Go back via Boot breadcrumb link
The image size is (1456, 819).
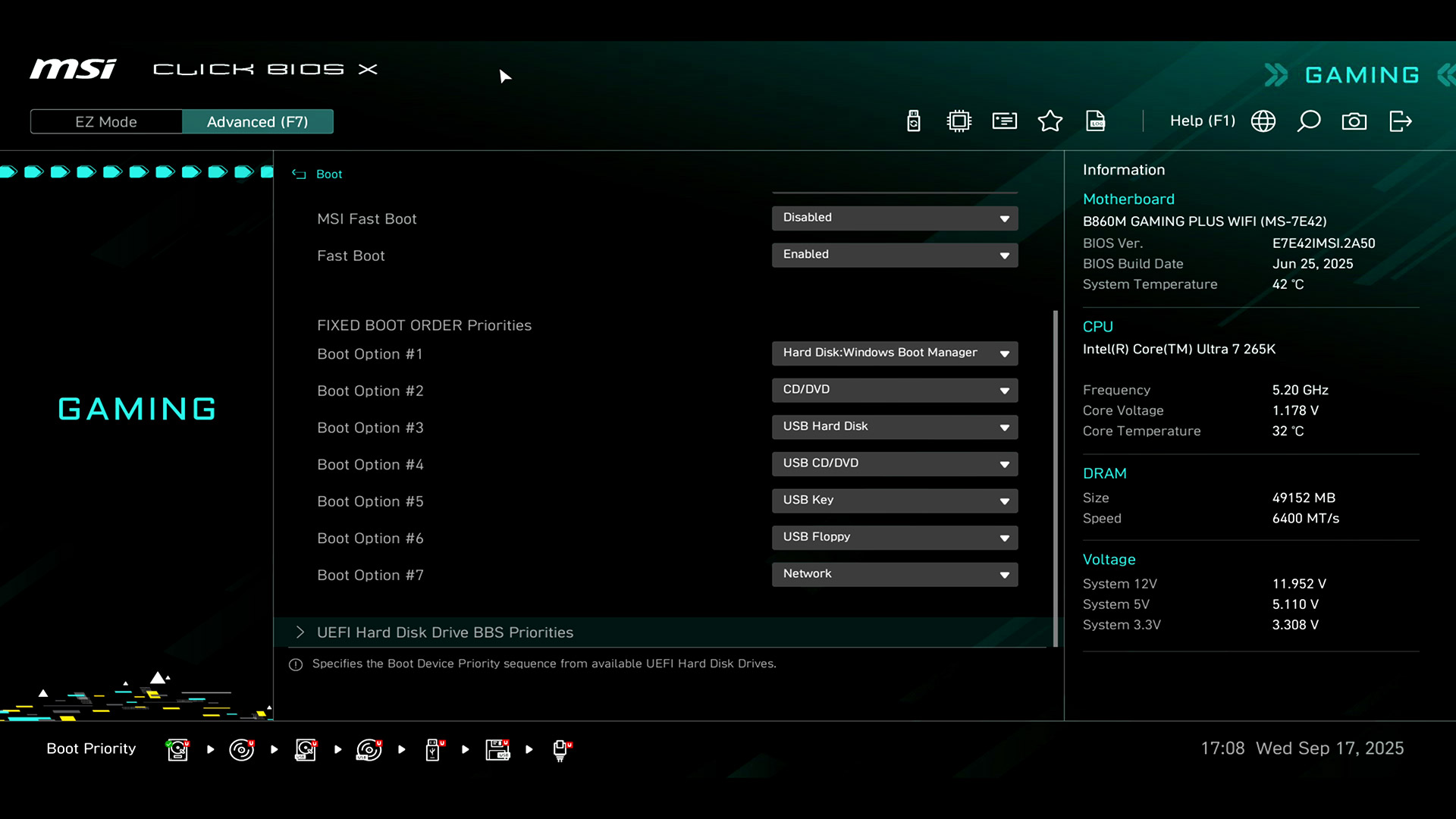[x=328, y=174]
